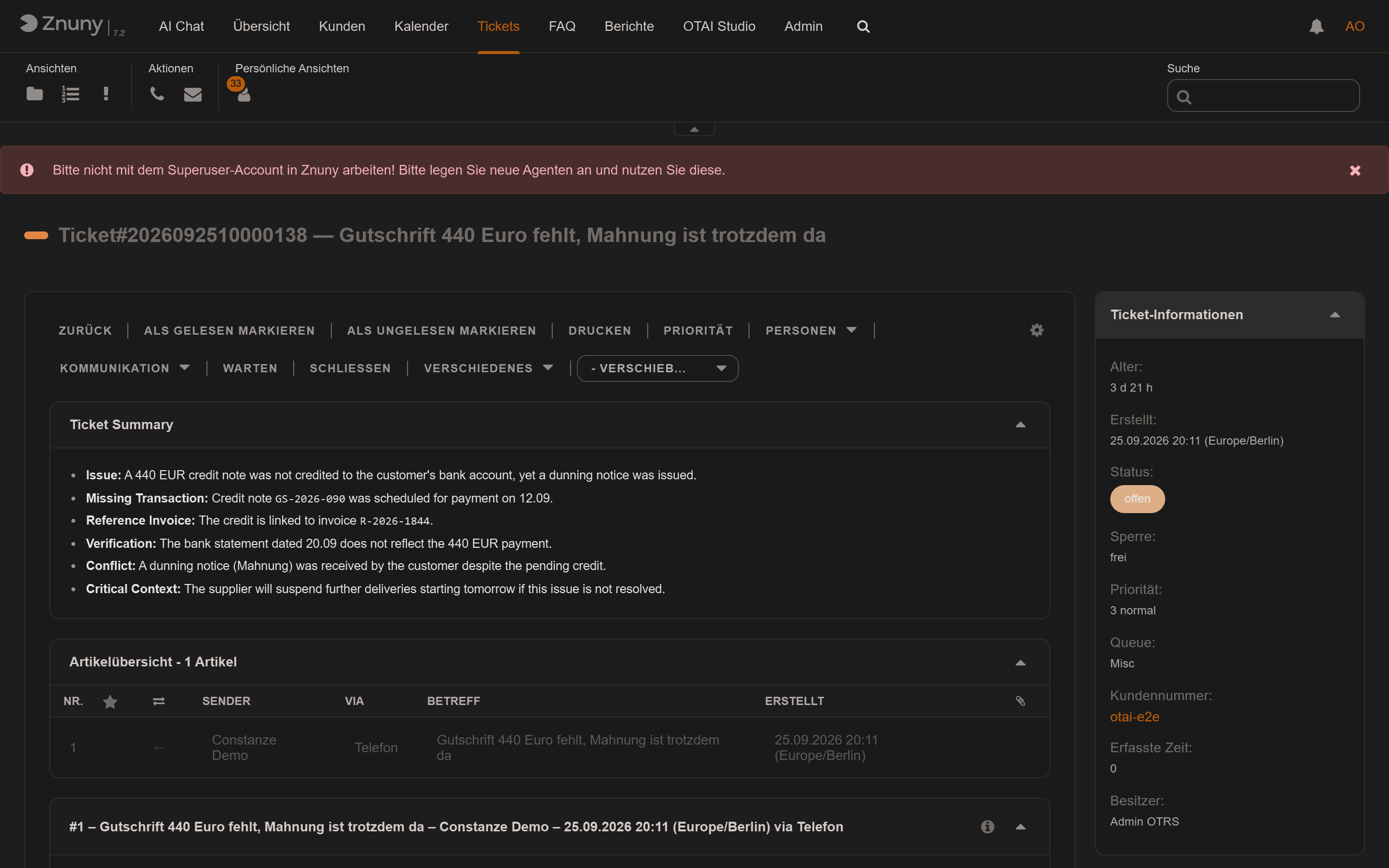Click Schliessen to close the ticket
1389x868 pixels.
point(350,368)
